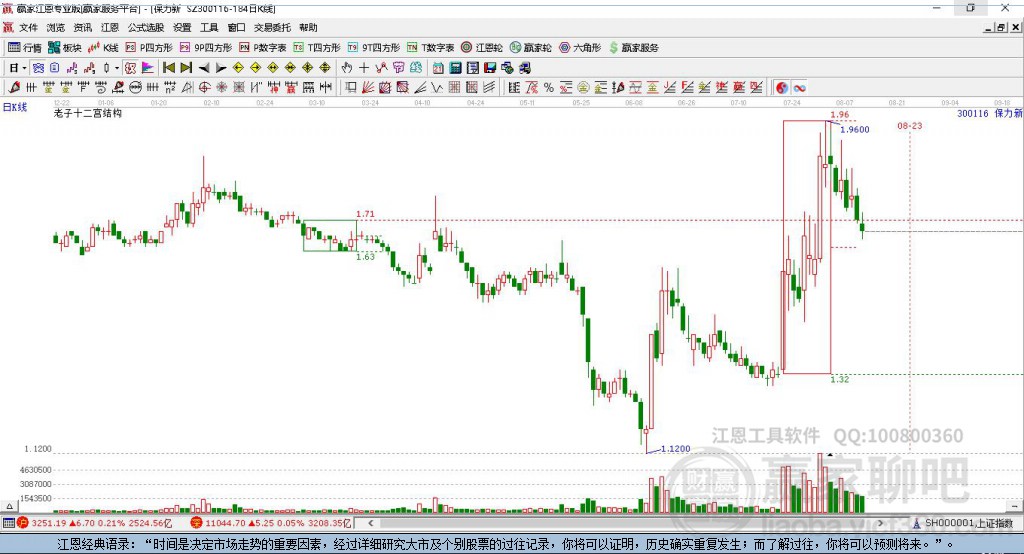The height and width of the screenshot is (554, 1024).
Task: Open the 浏览 menu
Action: click(x=56, y=27)
